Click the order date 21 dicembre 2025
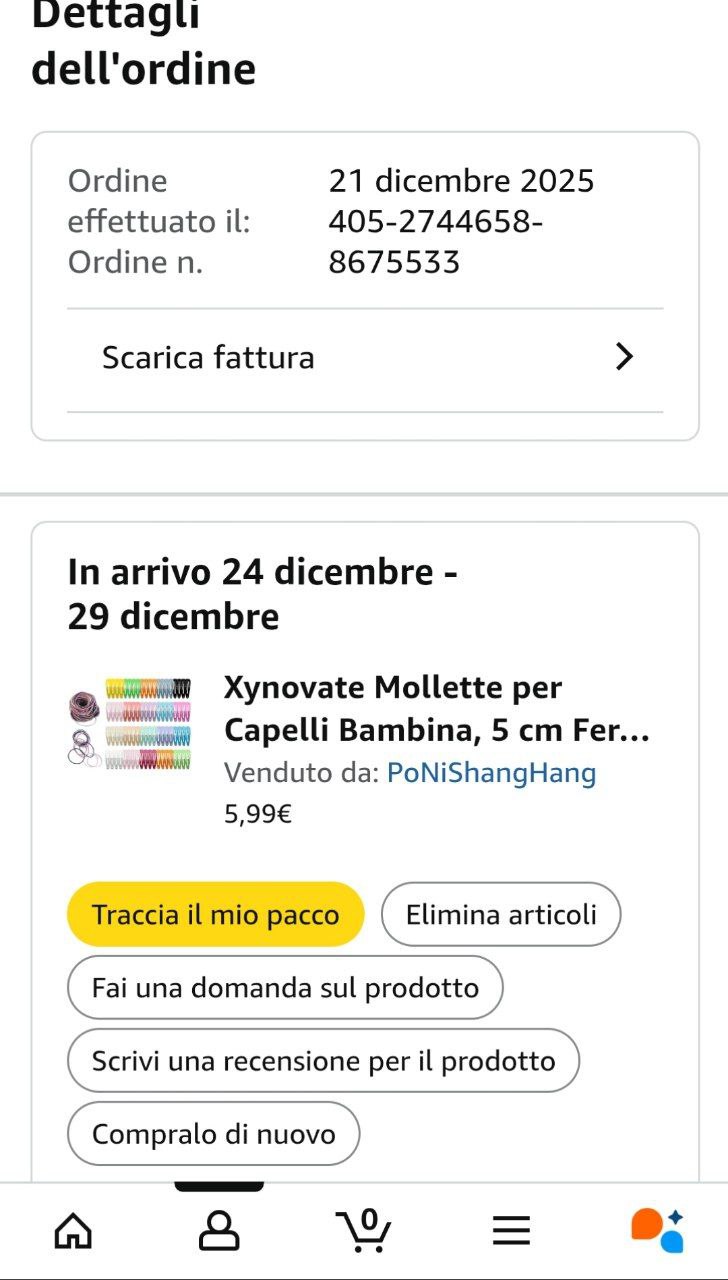This screenshot has height=1280, width=728. 461,181
